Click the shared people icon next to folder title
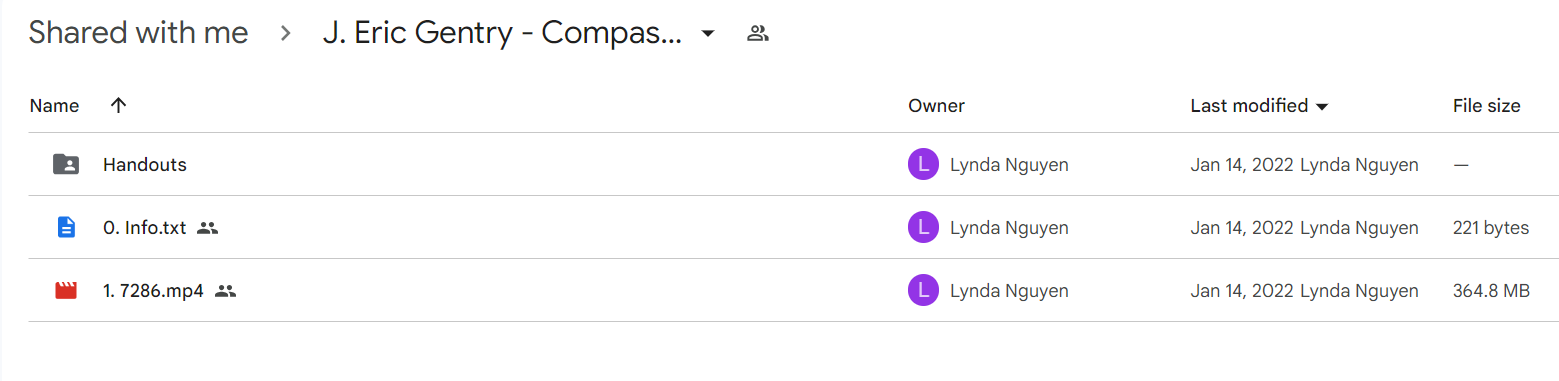1559x381 pixels. tap(758, 34)
